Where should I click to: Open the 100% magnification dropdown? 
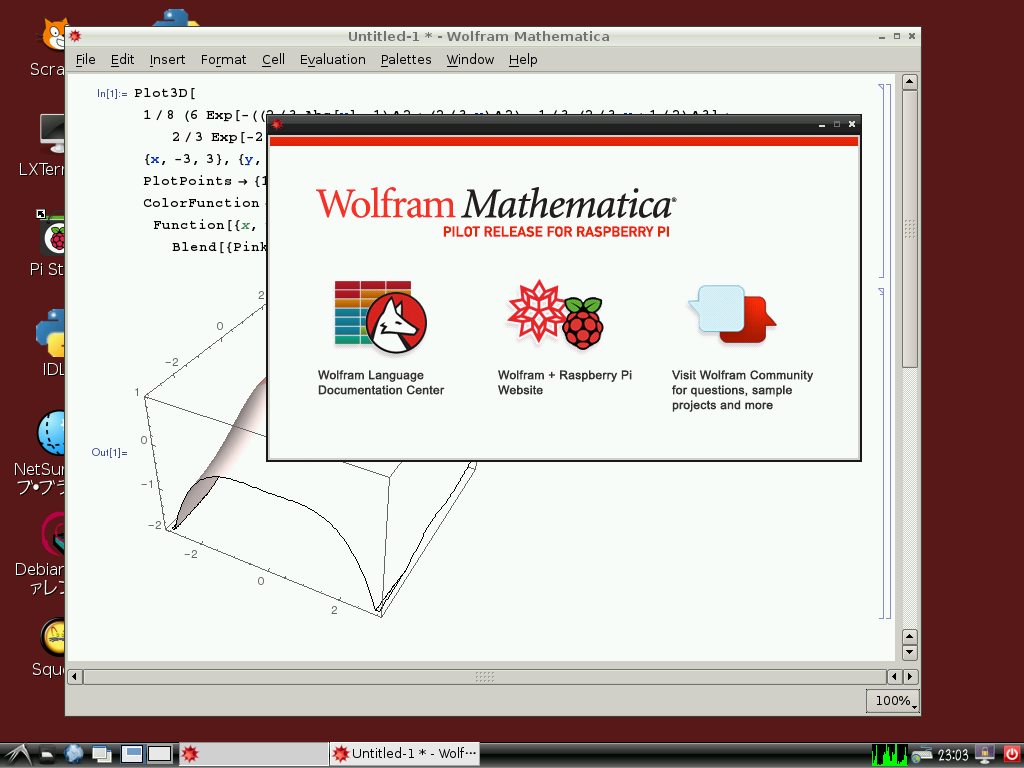point(893,701)
